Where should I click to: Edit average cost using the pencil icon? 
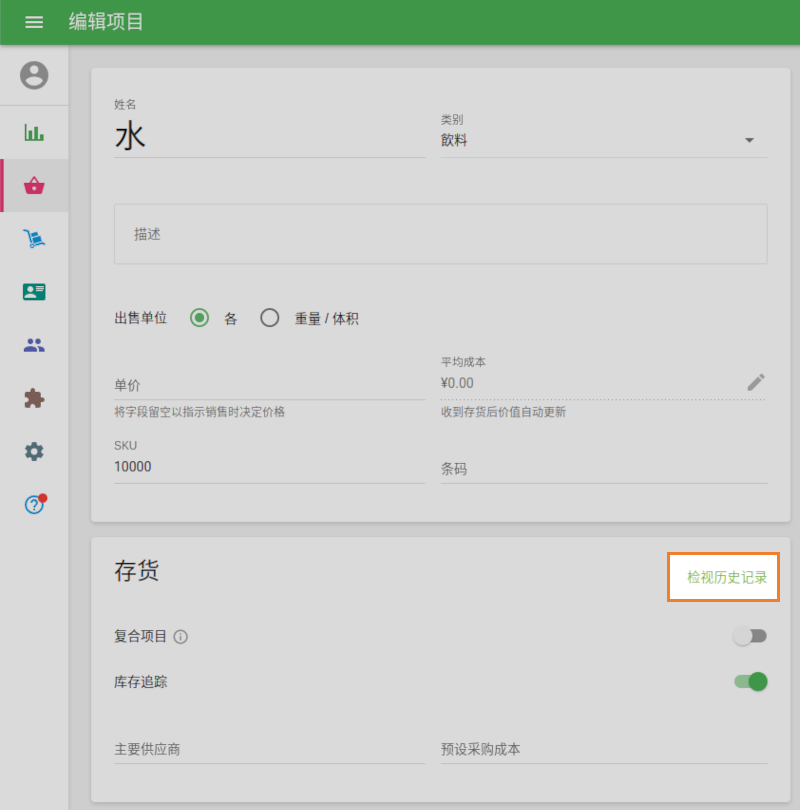(x=756, y=381)
